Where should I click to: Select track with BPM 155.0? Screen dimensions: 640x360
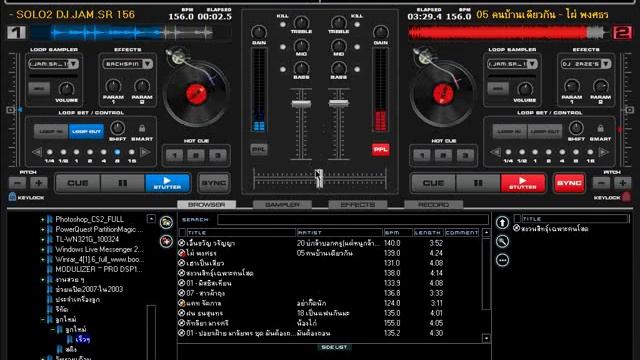331,323
